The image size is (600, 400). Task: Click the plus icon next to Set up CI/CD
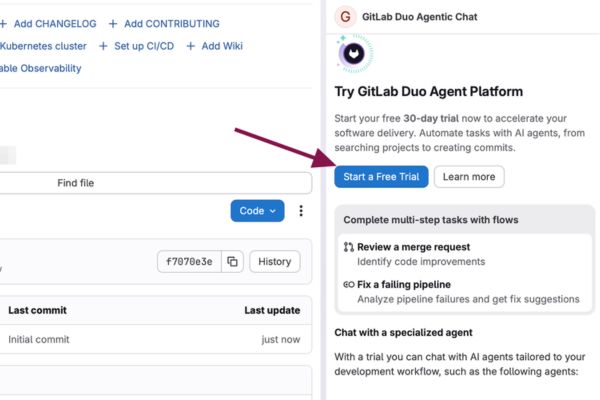point(103,46)
